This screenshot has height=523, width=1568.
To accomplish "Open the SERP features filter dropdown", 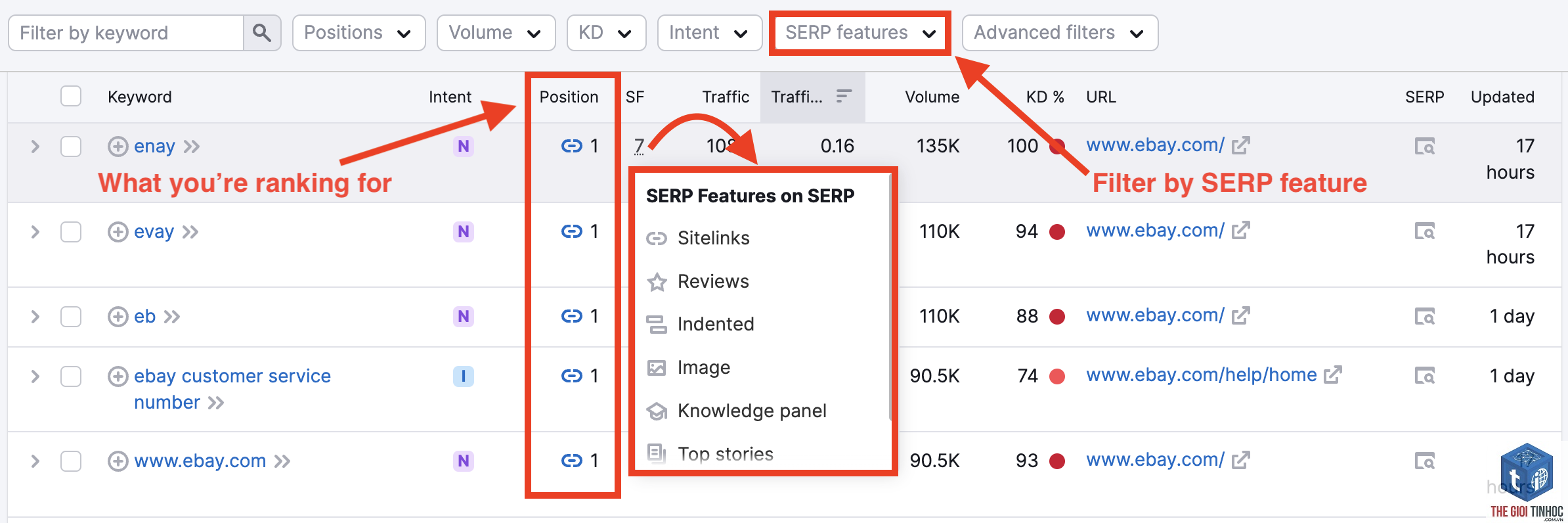I will point(860,33).
